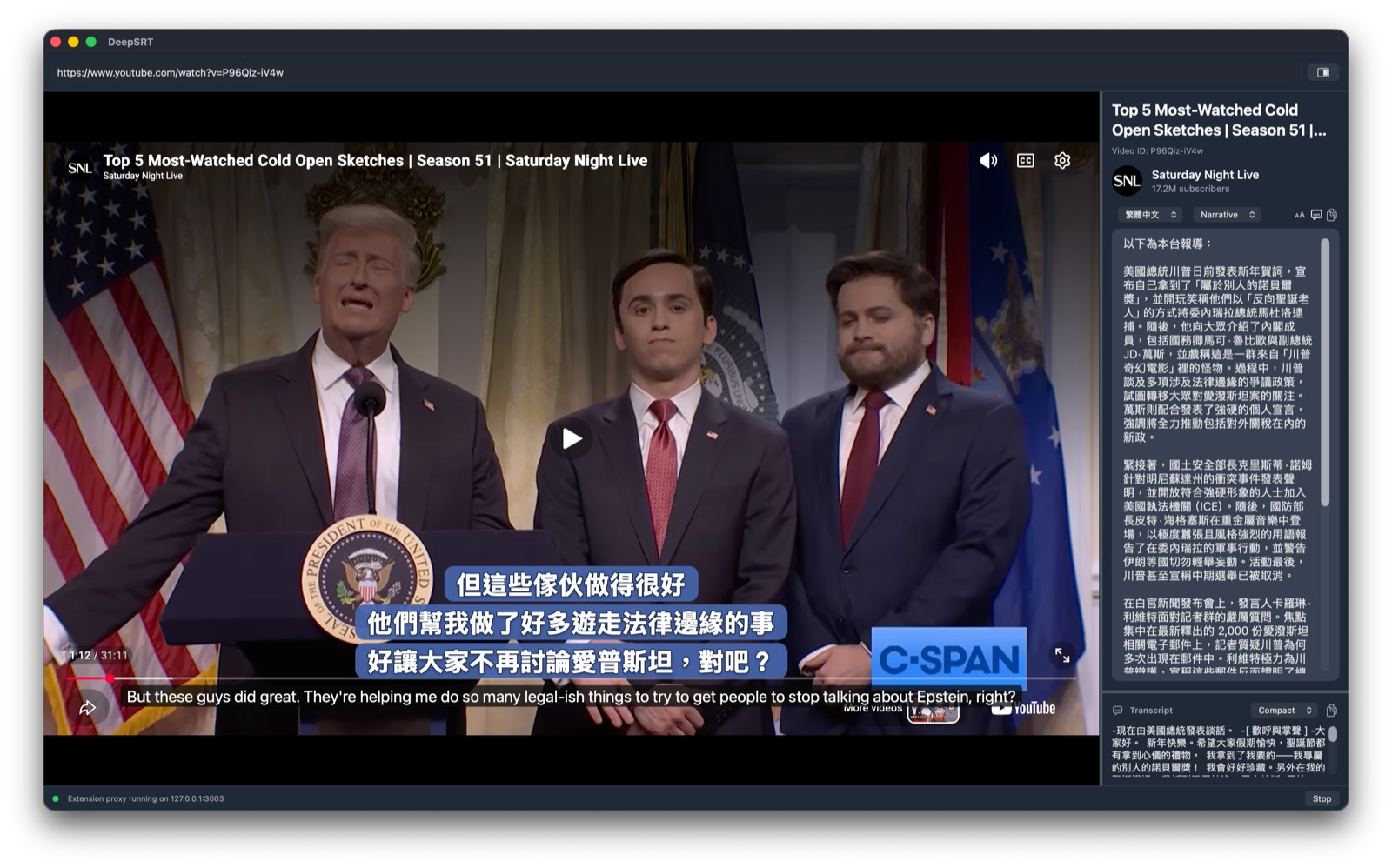The height and width of the screenshot is (868, 1392).
Task: Adjust text size with AA icon
Action: (1300, 215)
